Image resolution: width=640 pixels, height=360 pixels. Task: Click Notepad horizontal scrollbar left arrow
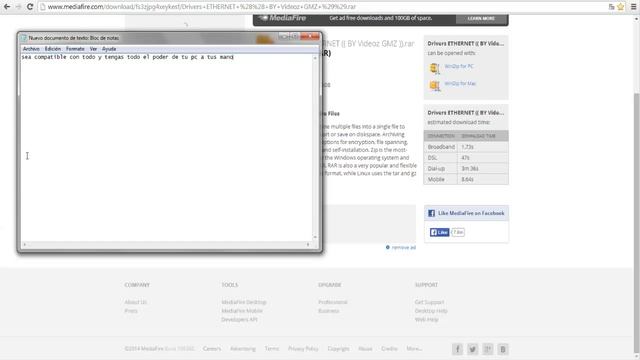click(x=24, y=244)
